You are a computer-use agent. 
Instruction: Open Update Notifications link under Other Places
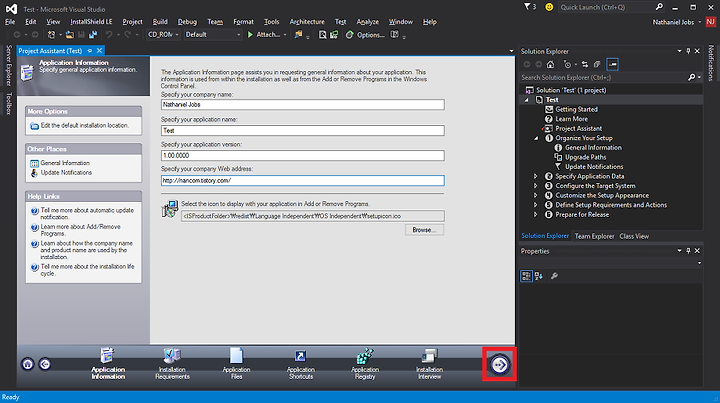(x=66, y=173)
